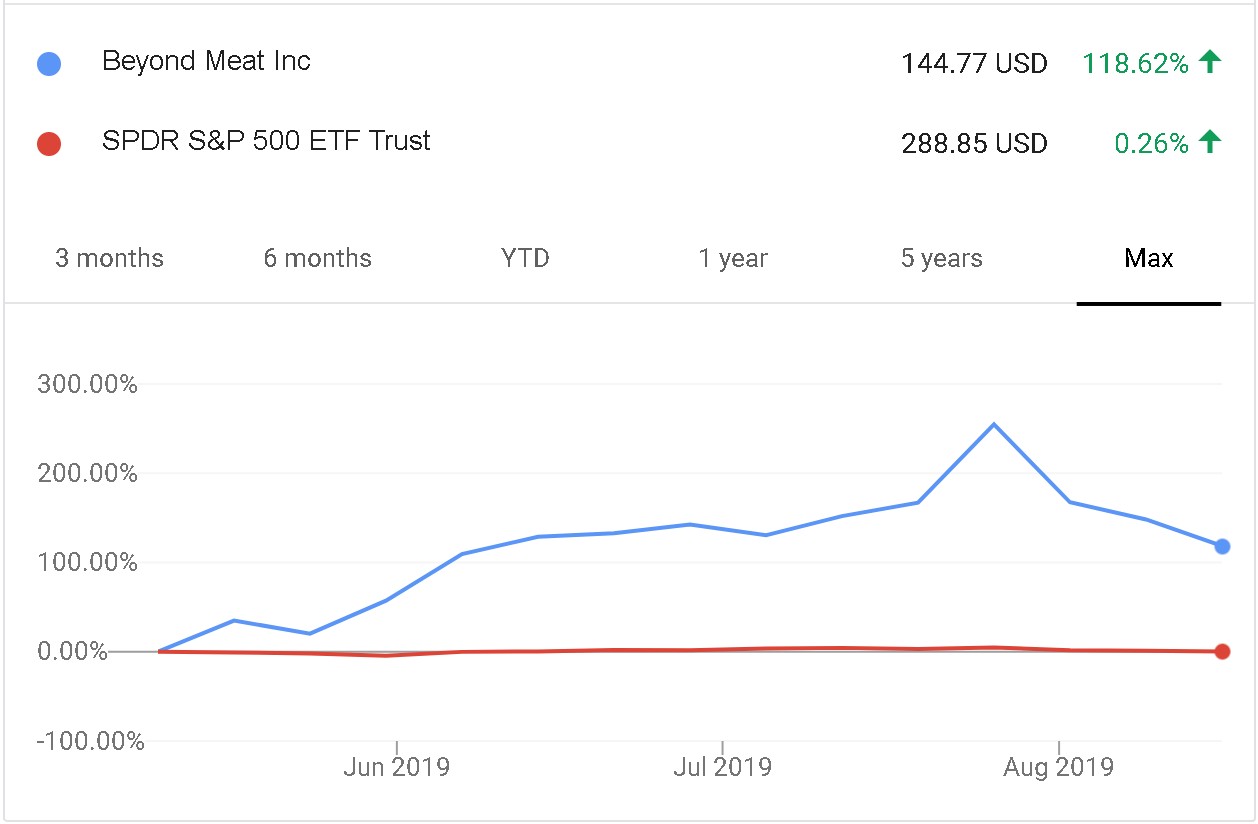1258x824 pixels.
Task: Click the Jul 2019 axis label
Action: click(x=722, y=768)
